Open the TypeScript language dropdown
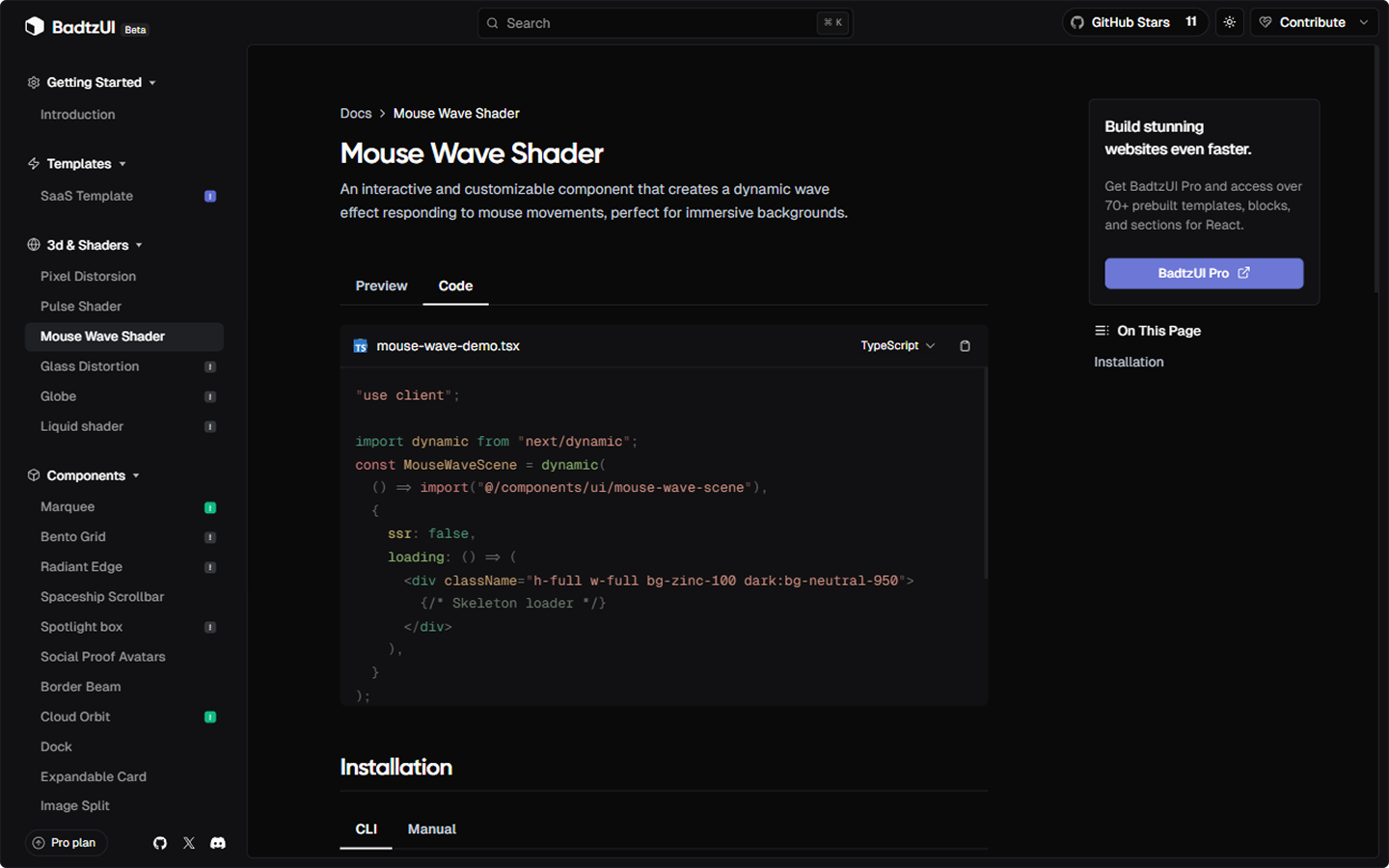The height and width of the screenshot is (868, 1389). 897,346
